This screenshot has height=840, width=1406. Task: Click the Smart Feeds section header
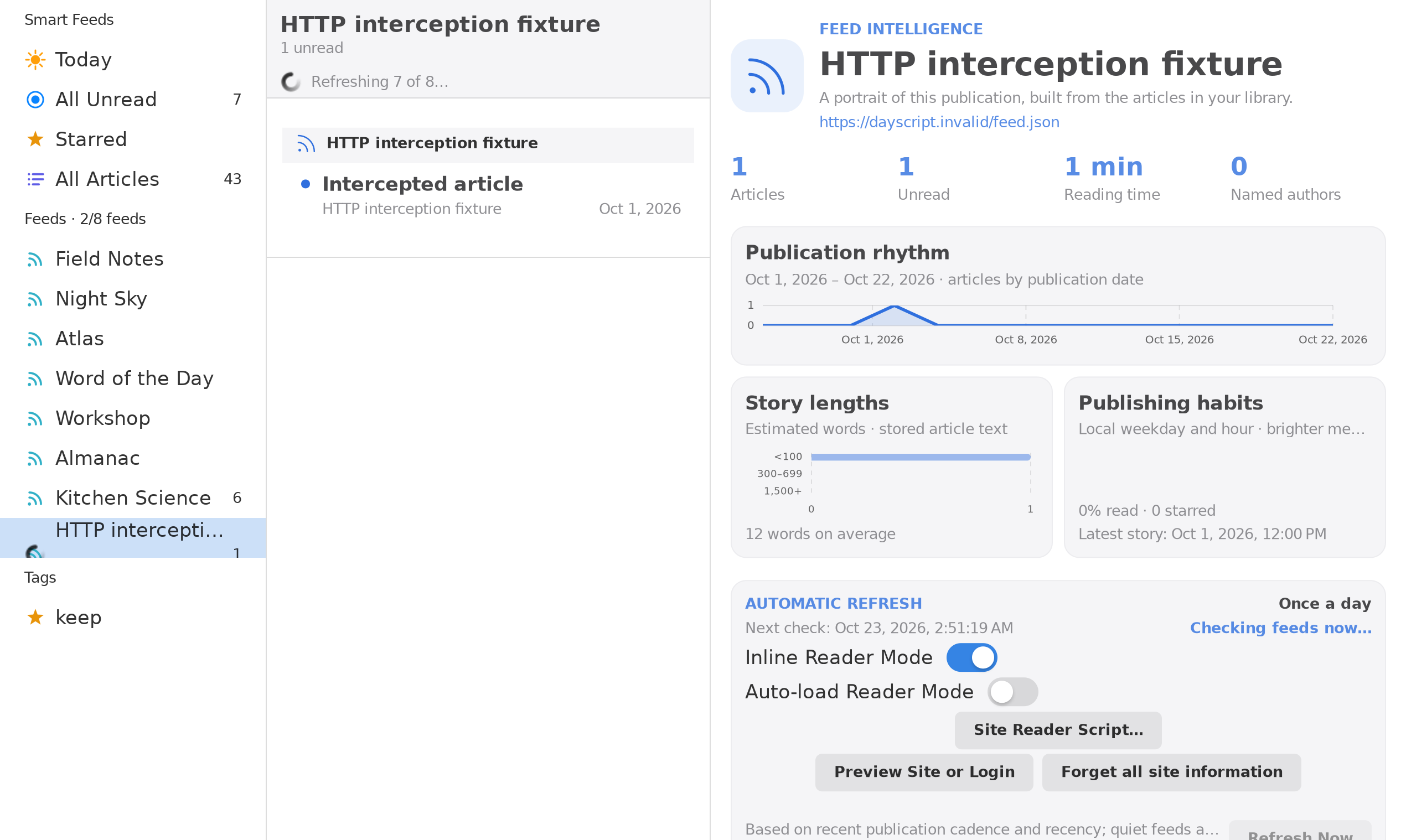coord(69,20)
